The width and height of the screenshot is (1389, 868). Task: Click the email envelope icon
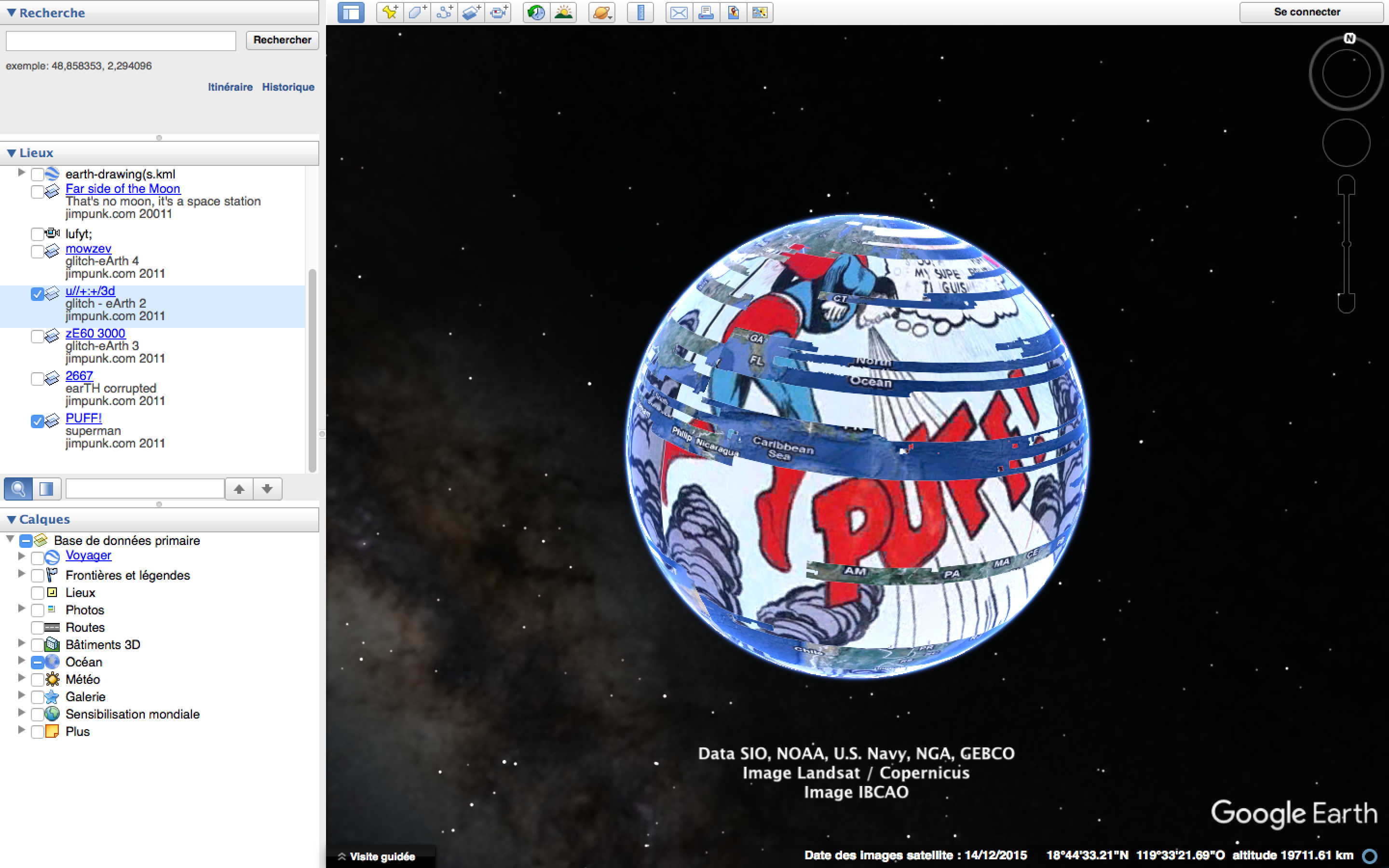(x=679, y=12)
